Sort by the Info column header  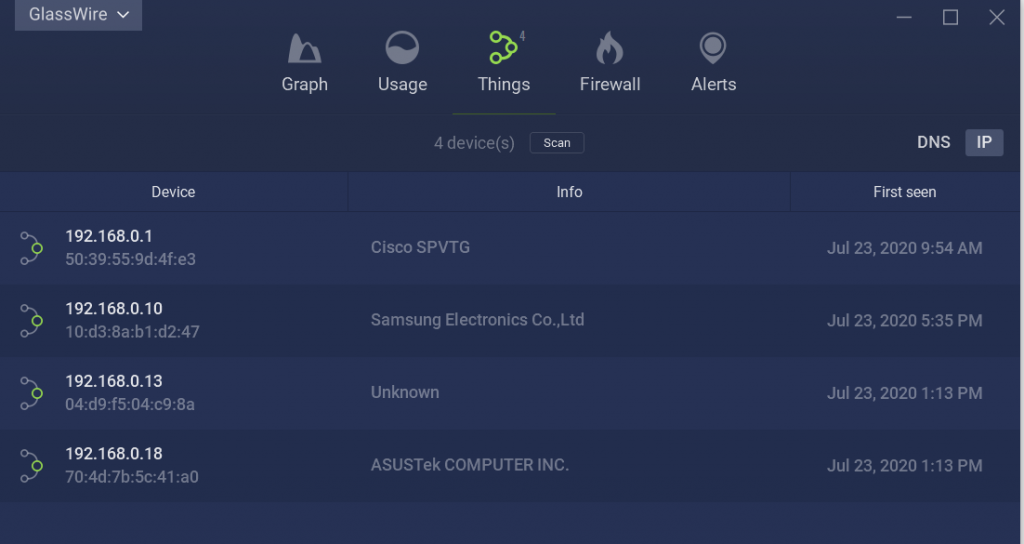[569, 192]
